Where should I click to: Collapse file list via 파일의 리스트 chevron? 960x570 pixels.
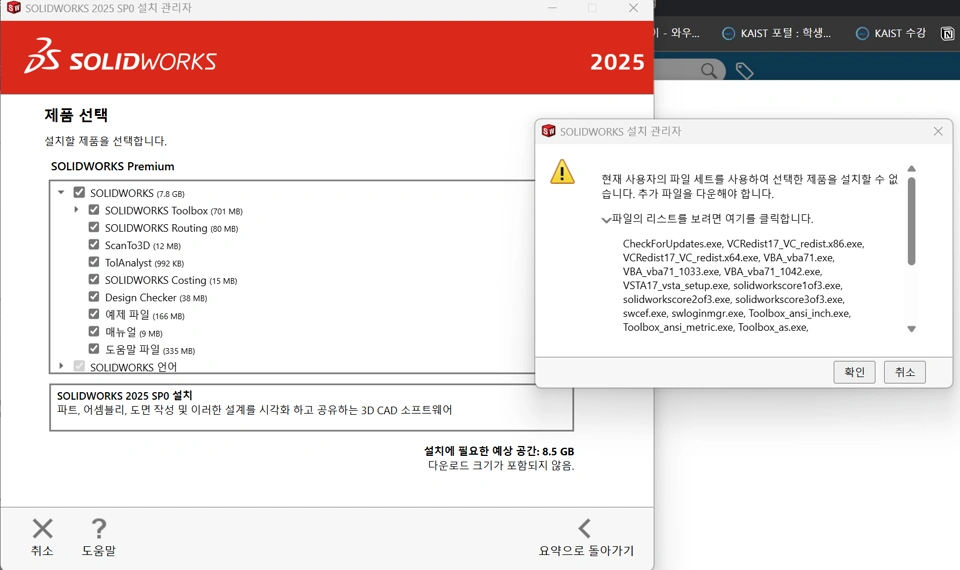click(x=606, y=219)
